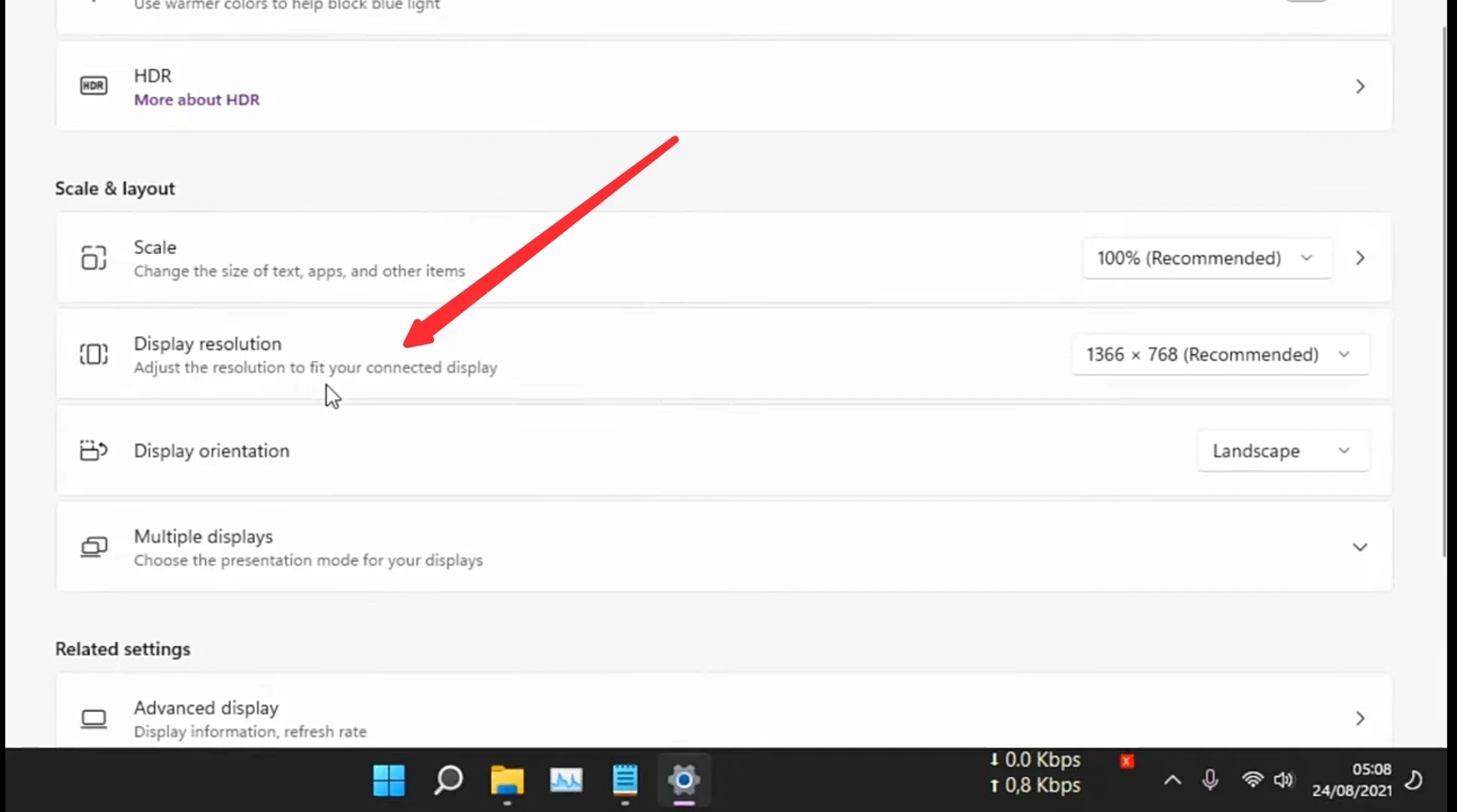Image resolution: width=1457 pixels, height=812 pixels.
Task: Click 'Choose the presentation mode' description
Action: click(308, 561)
